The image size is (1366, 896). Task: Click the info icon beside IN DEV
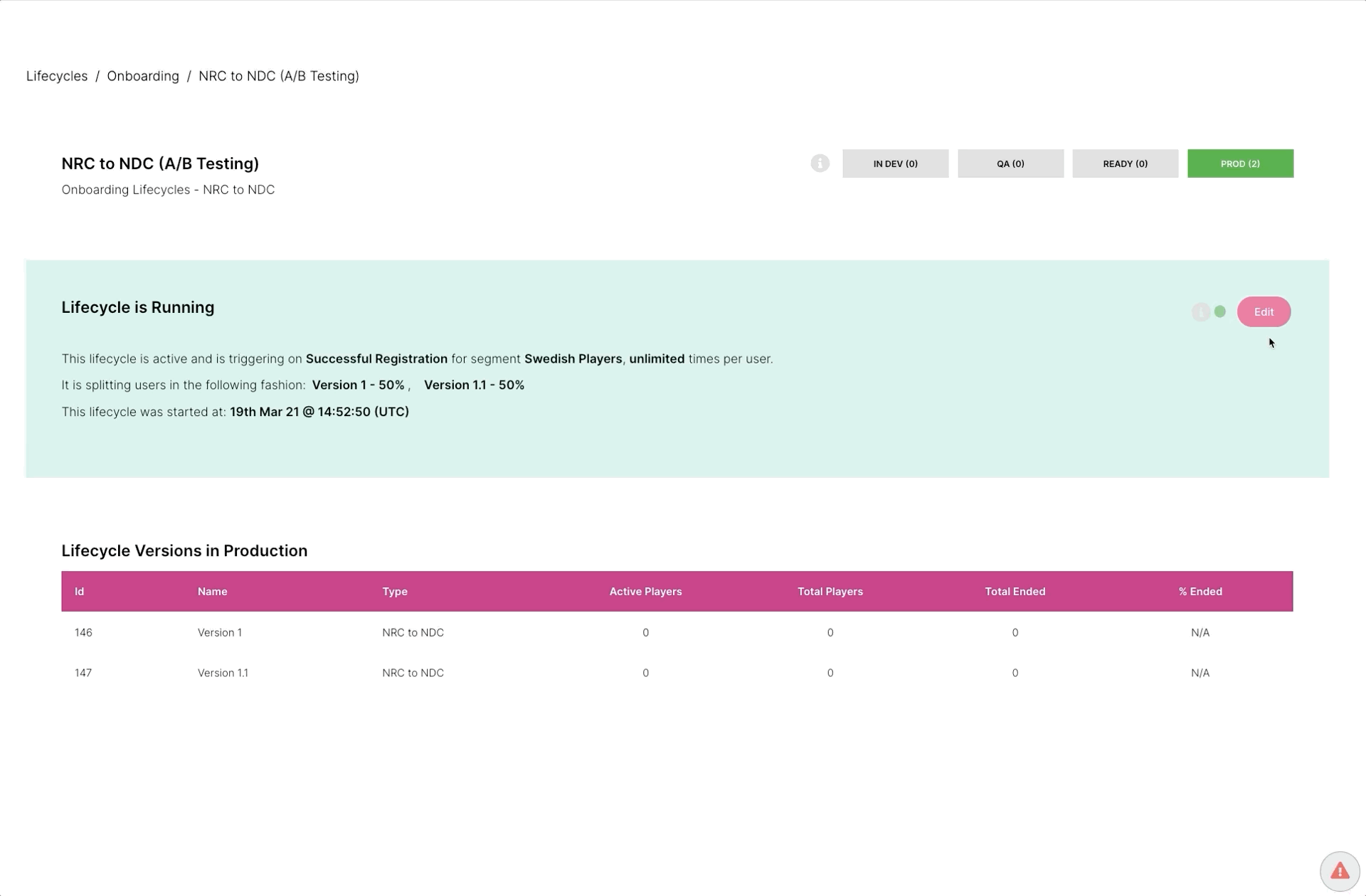tap(820, 164)
